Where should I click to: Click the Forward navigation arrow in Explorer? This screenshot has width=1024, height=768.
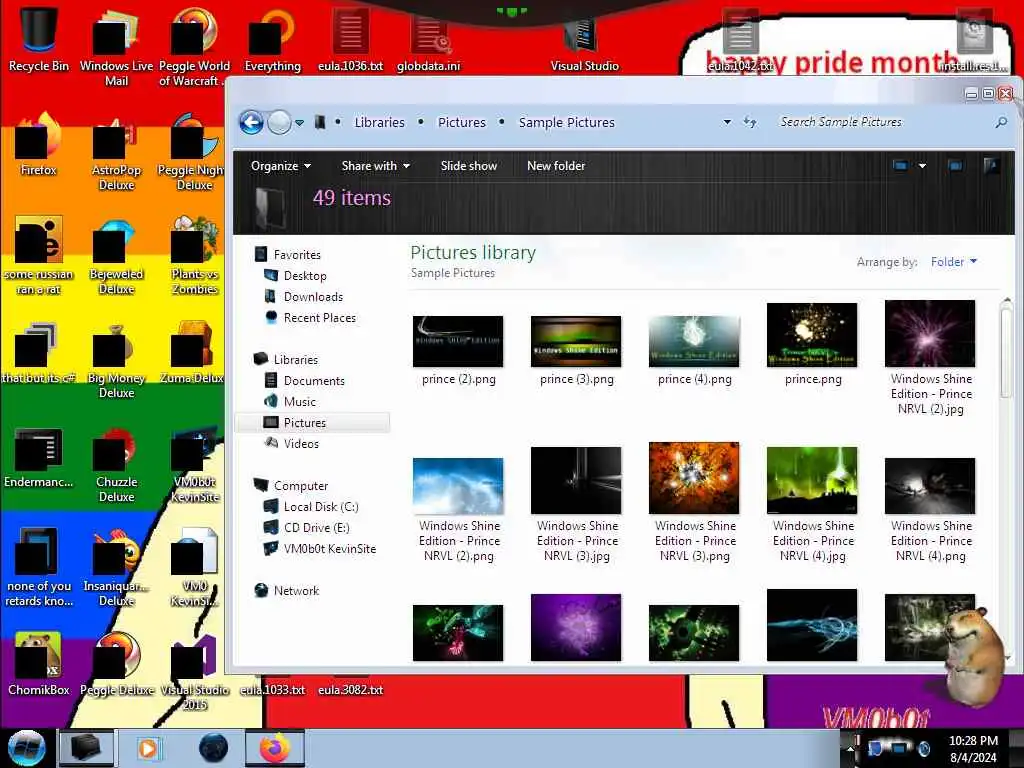tap(280, 122)
